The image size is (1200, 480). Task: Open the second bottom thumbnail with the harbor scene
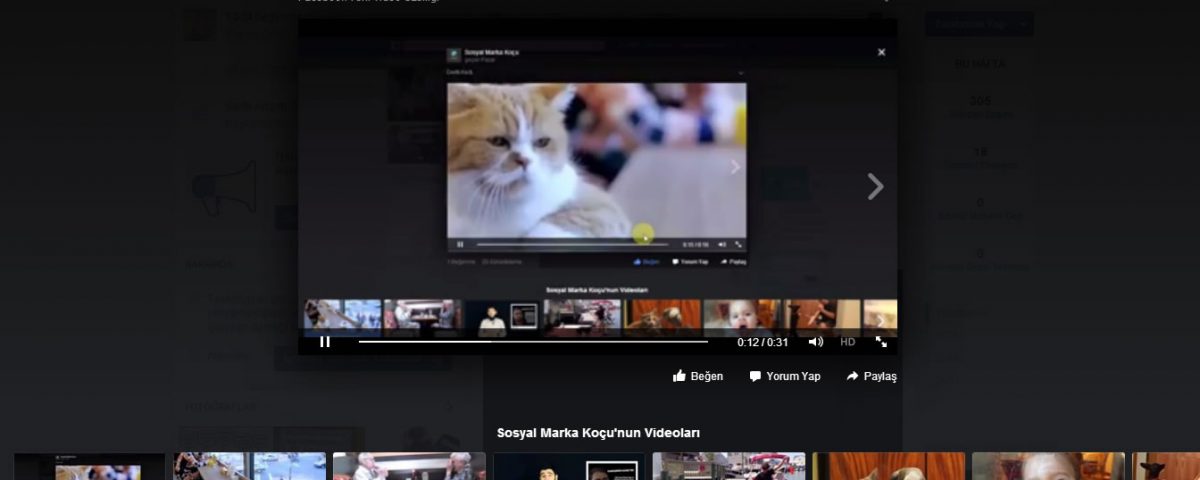click(249, 466)
